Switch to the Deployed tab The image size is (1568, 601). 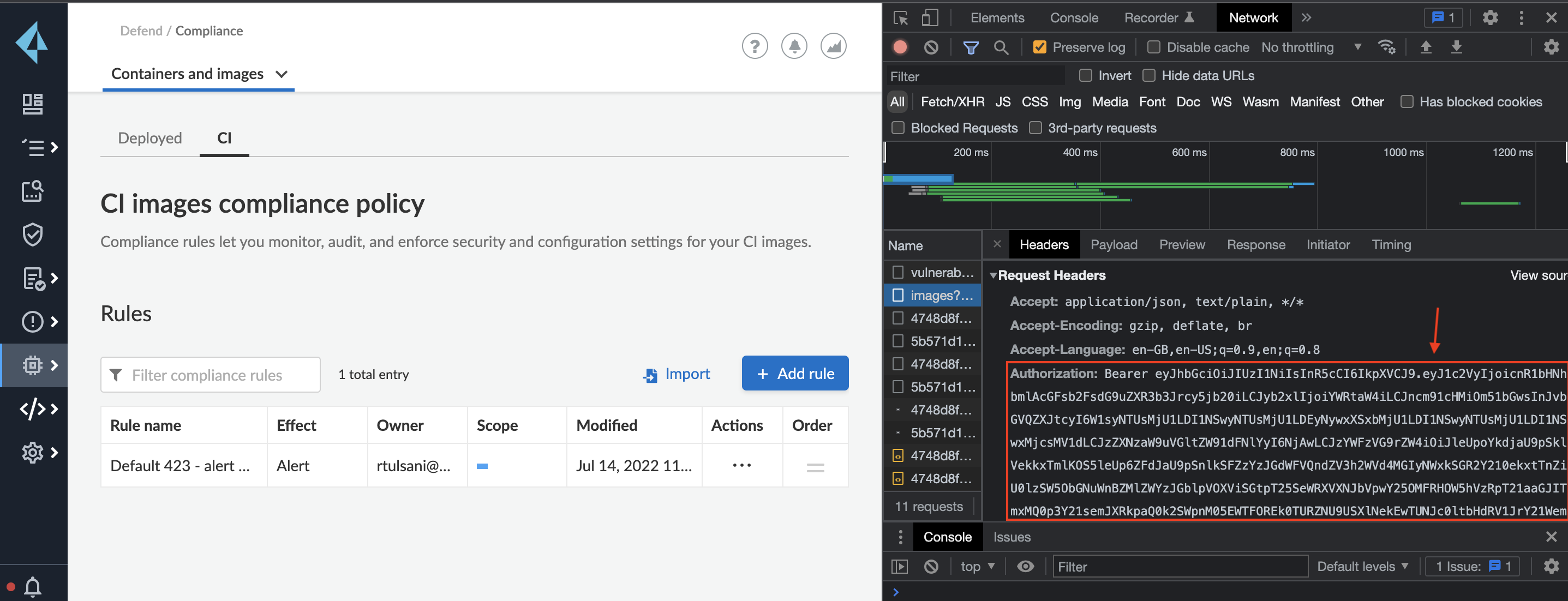(149, 138)
